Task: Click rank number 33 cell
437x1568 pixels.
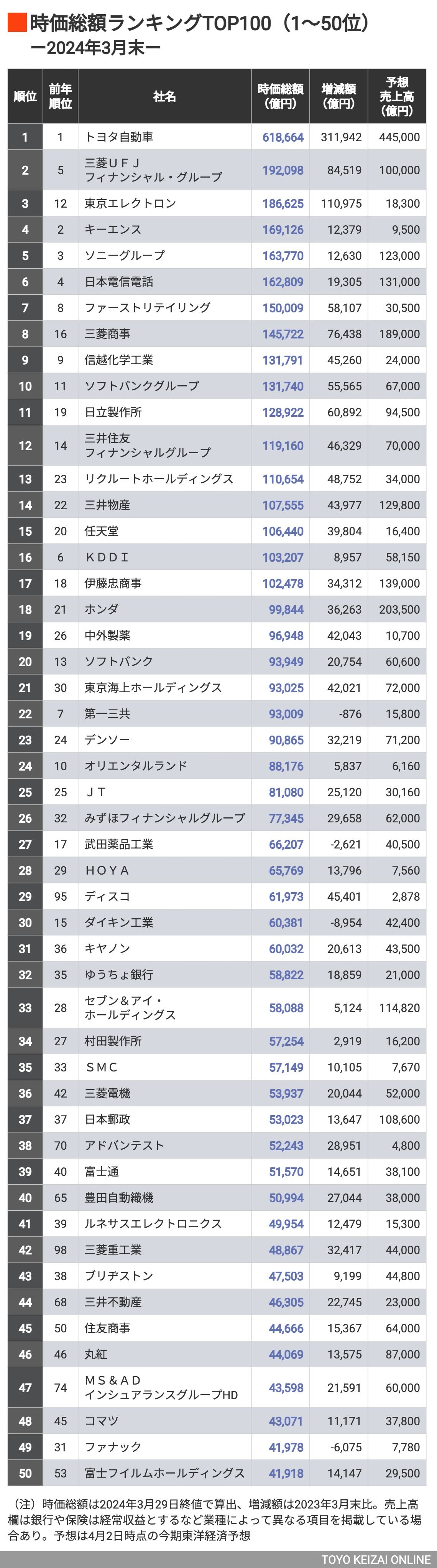Action: 25,1008
